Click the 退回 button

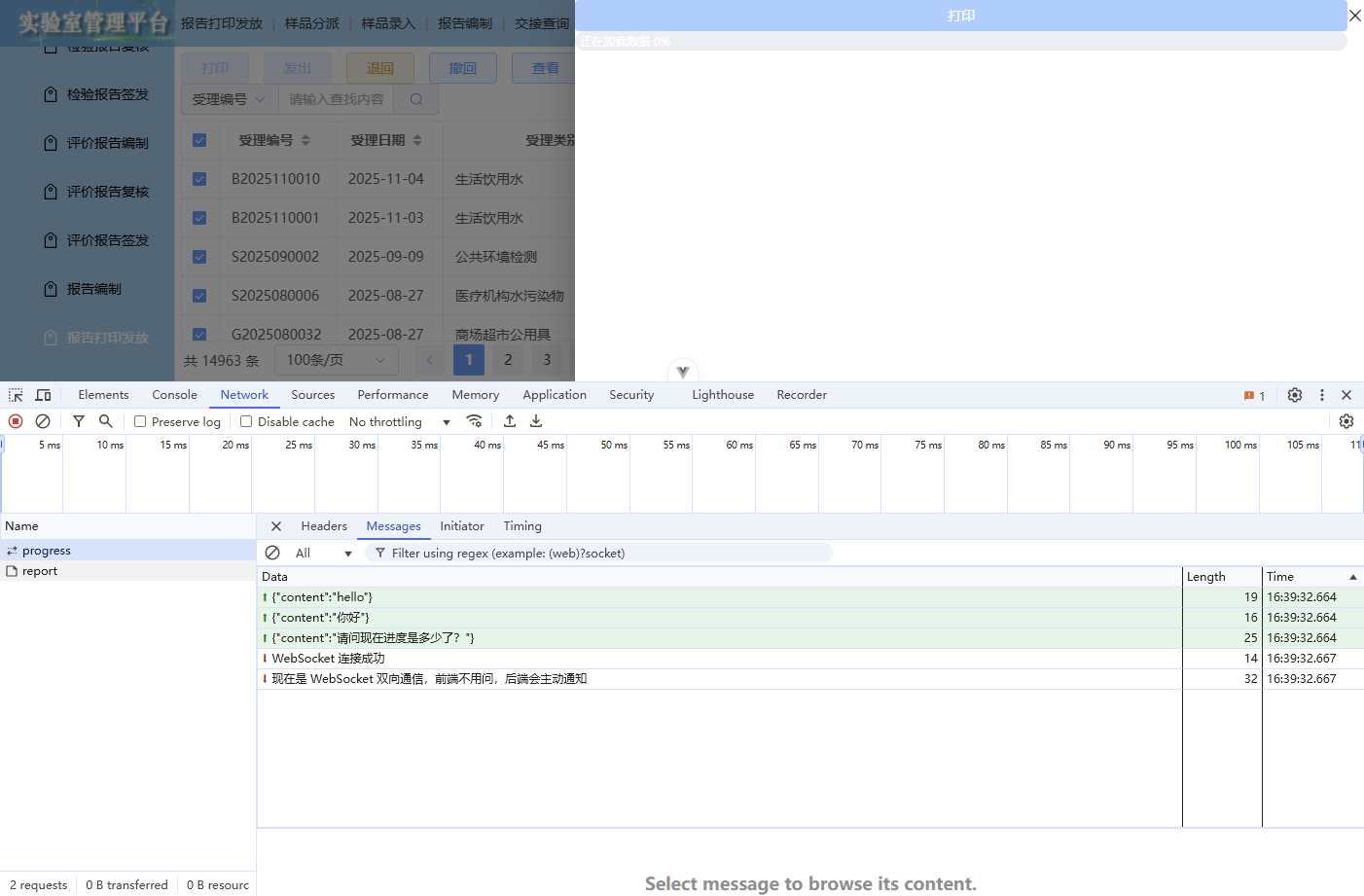pyautogui.click(x=378, y=67)
